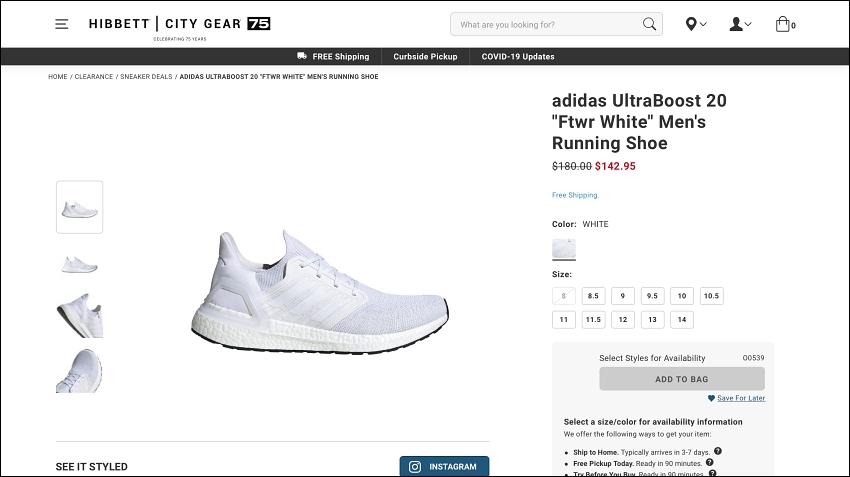
Task: Expand the account dropdown chevron
Action: pos(749,24)
